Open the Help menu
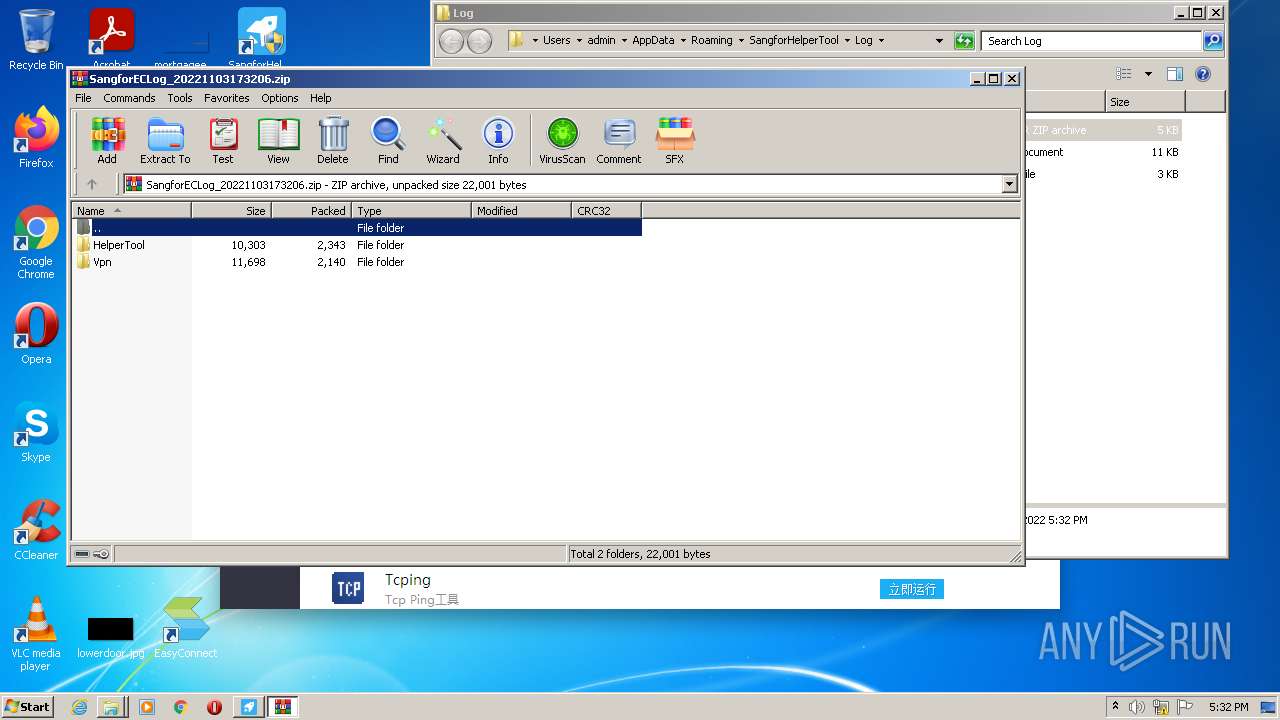1280x720 pixels. click(x=320, y=98)
